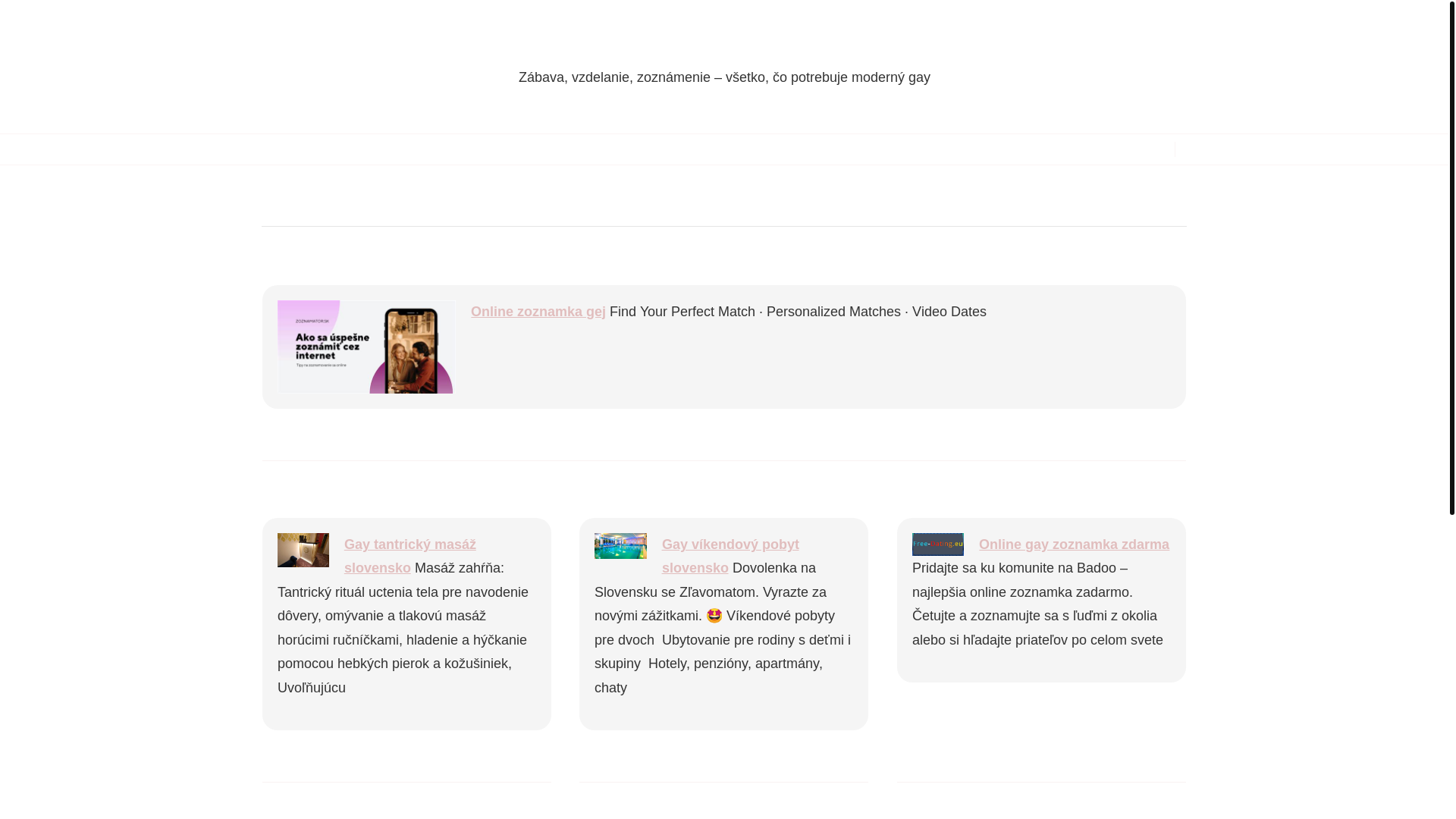
Task: Click the free-dating.eu logo thumbnail
Action: [938, 544]
